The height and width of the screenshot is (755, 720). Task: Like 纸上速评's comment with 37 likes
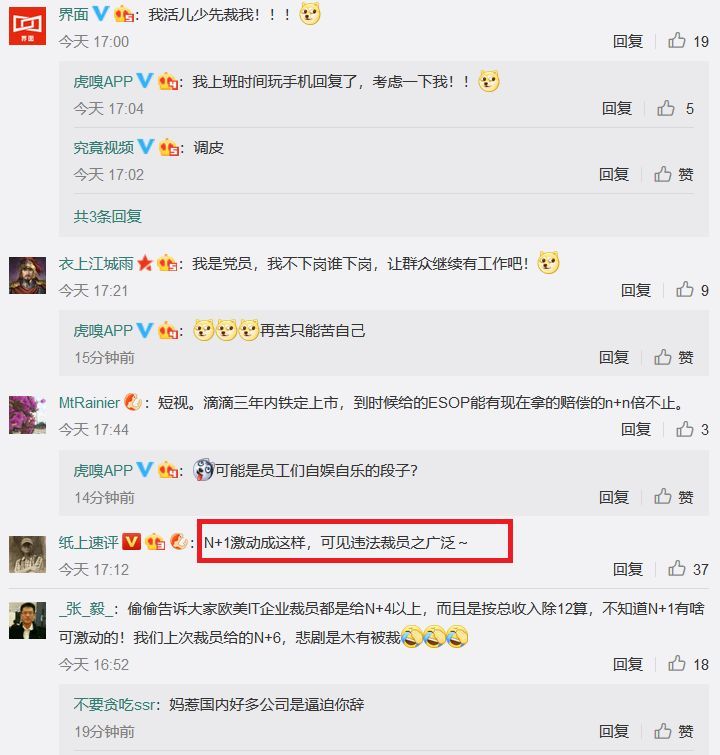[677, 569]
